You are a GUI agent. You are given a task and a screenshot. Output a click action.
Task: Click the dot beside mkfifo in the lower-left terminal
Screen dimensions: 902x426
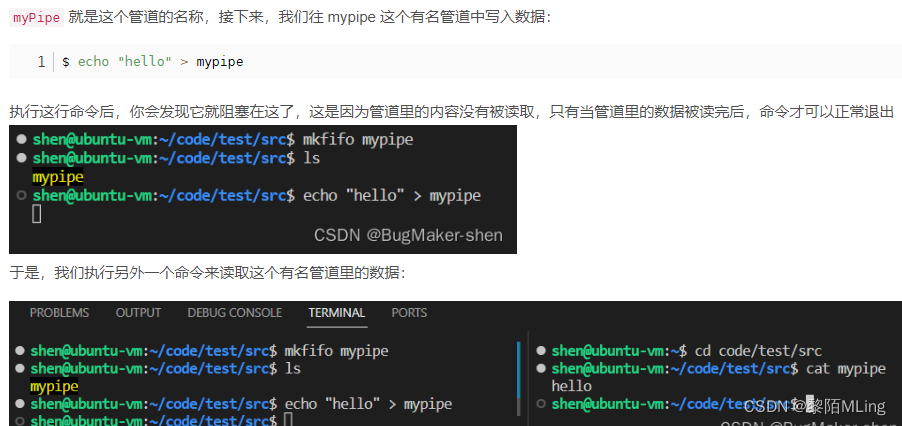point(20,351)
